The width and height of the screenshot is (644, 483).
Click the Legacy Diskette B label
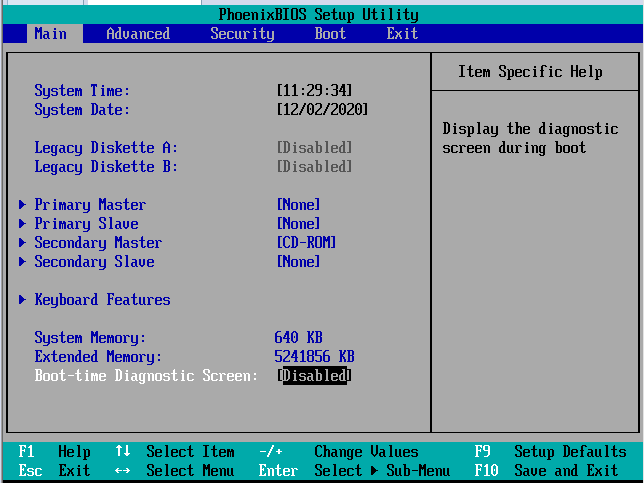click(106, 167)
